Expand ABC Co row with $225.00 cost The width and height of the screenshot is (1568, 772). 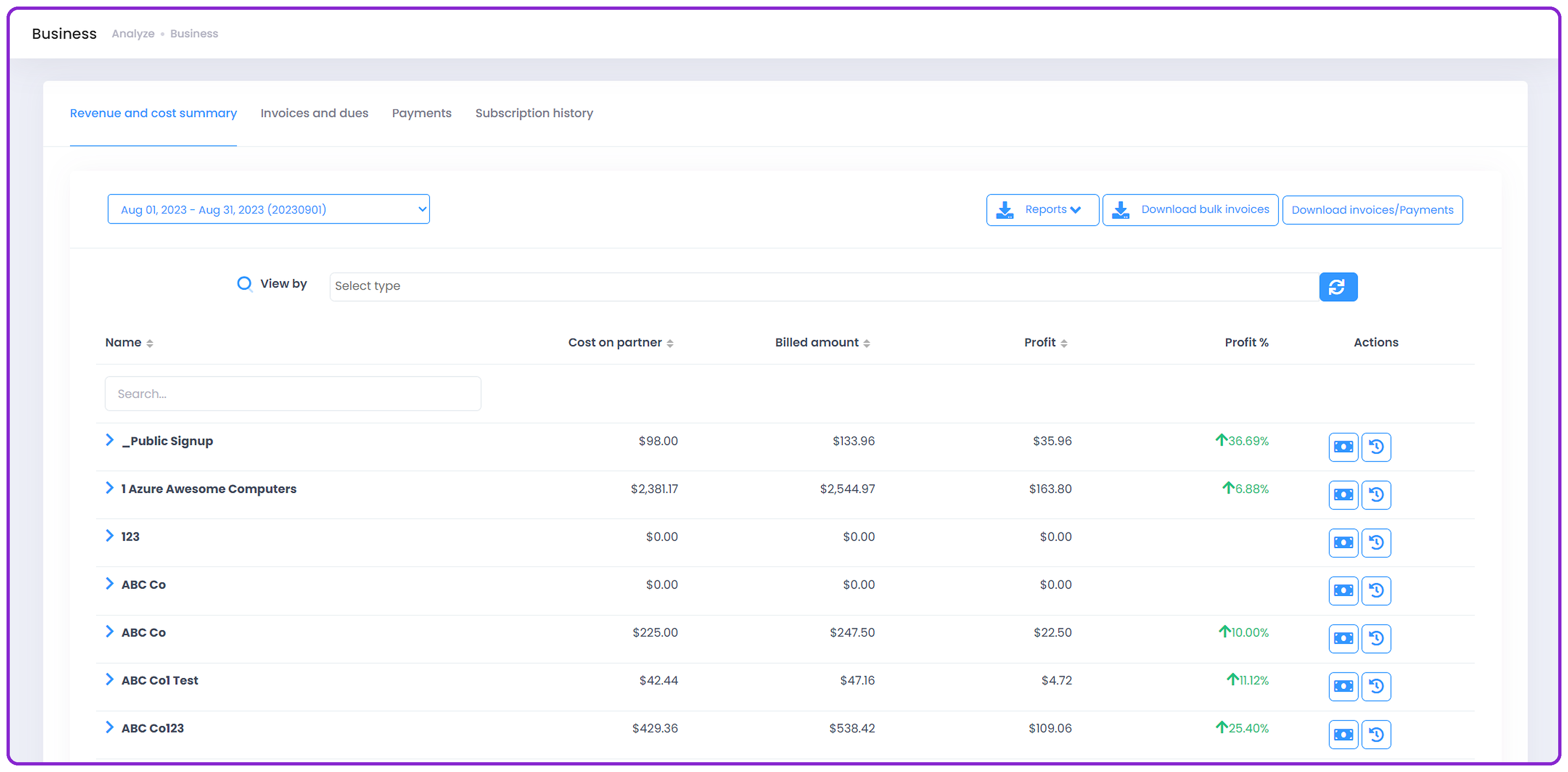pyautogui.click(x=109, y=632)
